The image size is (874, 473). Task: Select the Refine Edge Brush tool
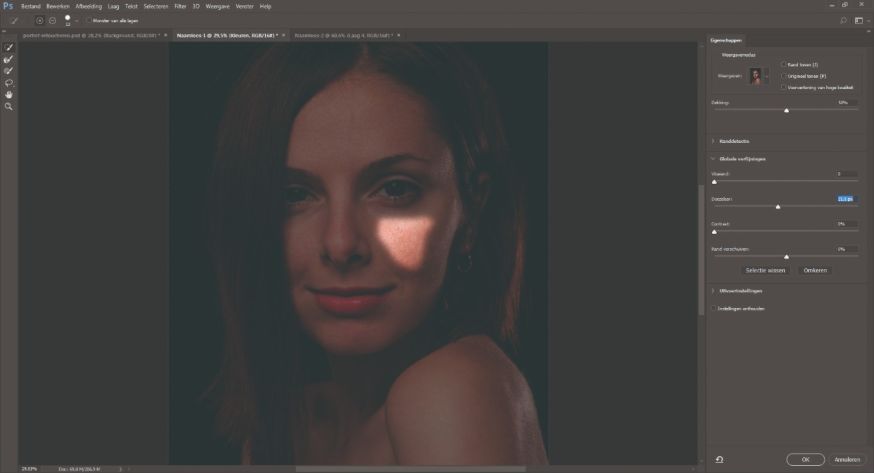coord(9,59)
